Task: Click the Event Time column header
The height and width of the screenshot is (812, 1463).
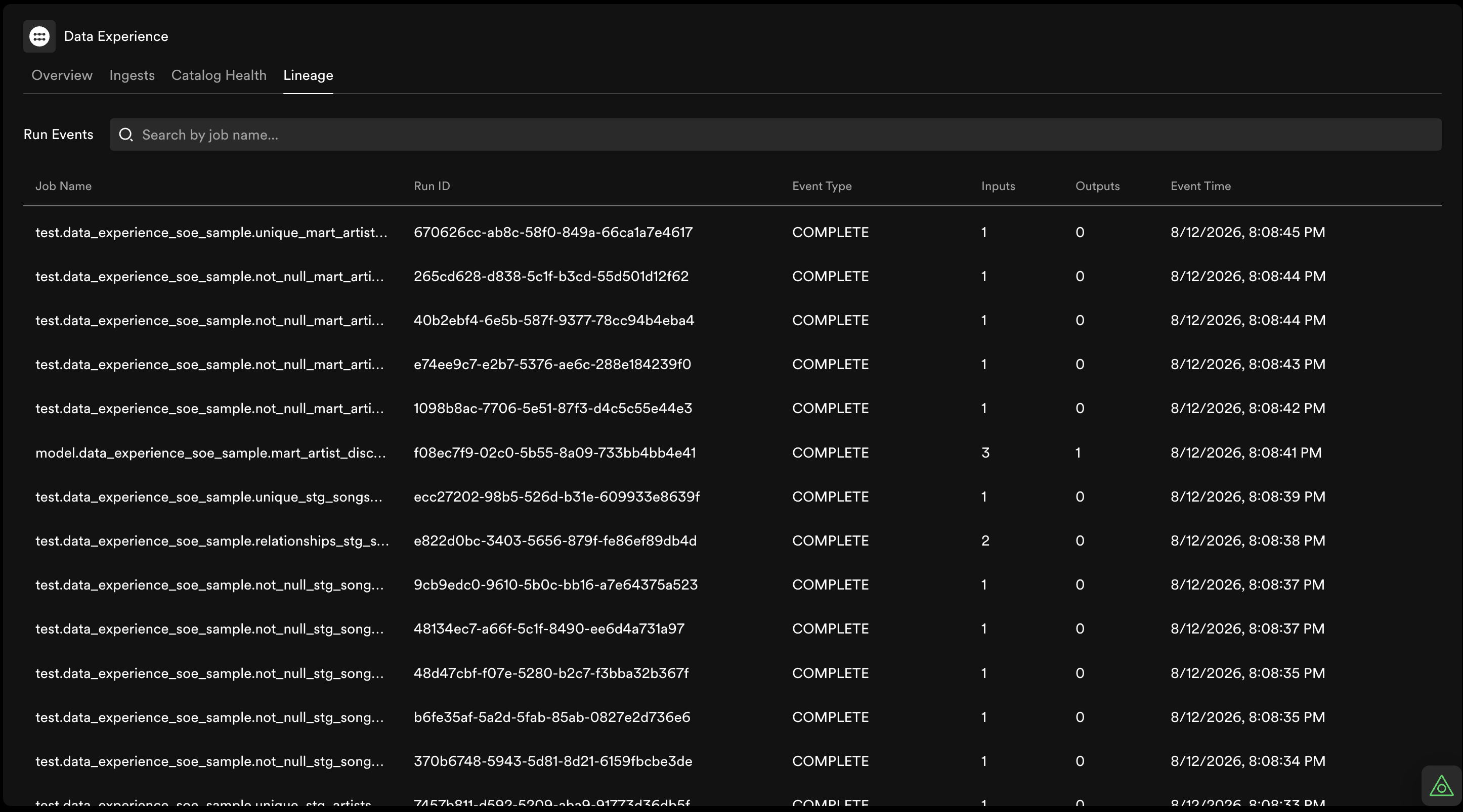Action: point(1200,186)
